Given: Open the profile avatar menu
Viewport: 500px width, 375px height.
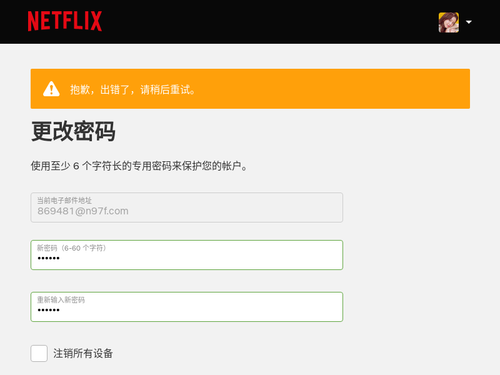Looking at the screenshot, I should 448,22.
